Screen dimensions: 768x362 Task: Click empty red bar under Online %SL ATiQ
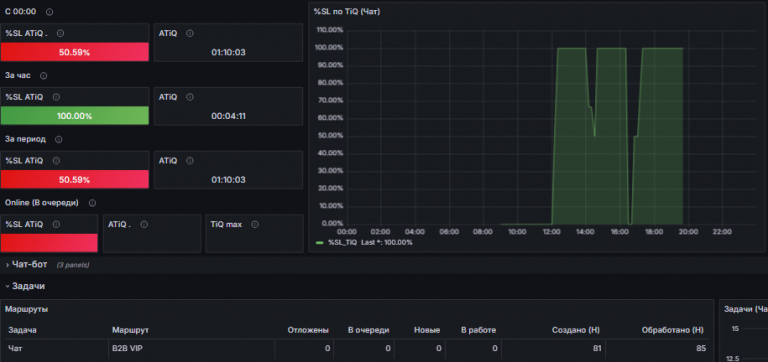point(49,243)
